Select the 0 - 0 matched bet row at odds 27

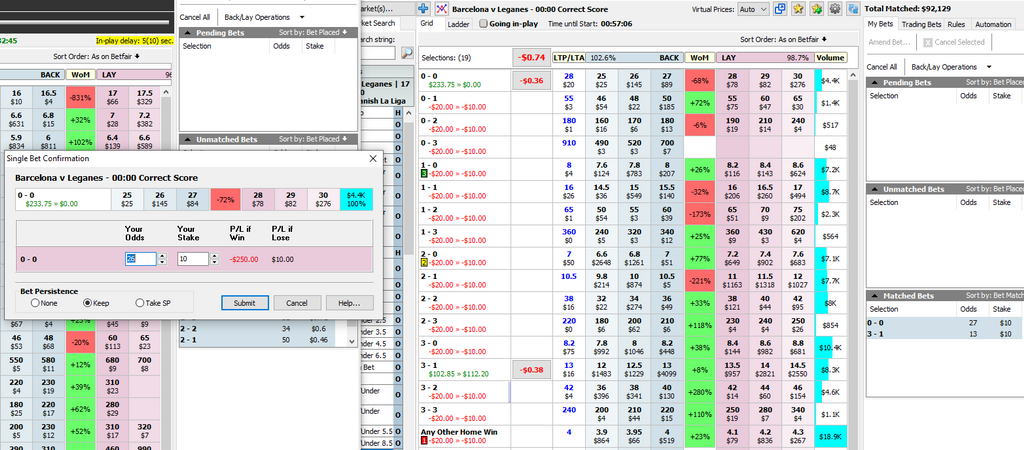pos(944,323)
